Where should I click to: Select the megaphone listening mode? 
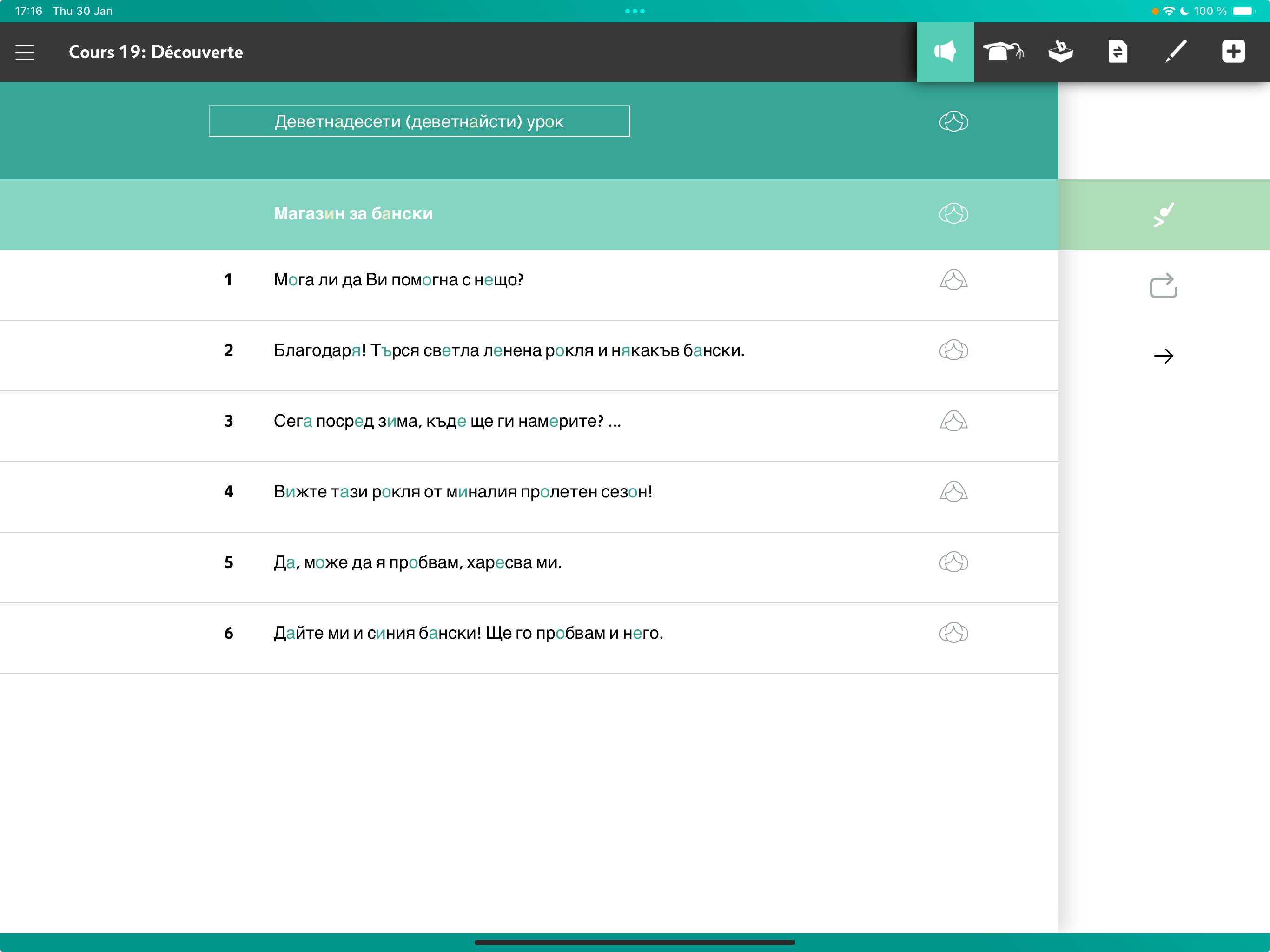pyautogui.click(x=945, y=52)
